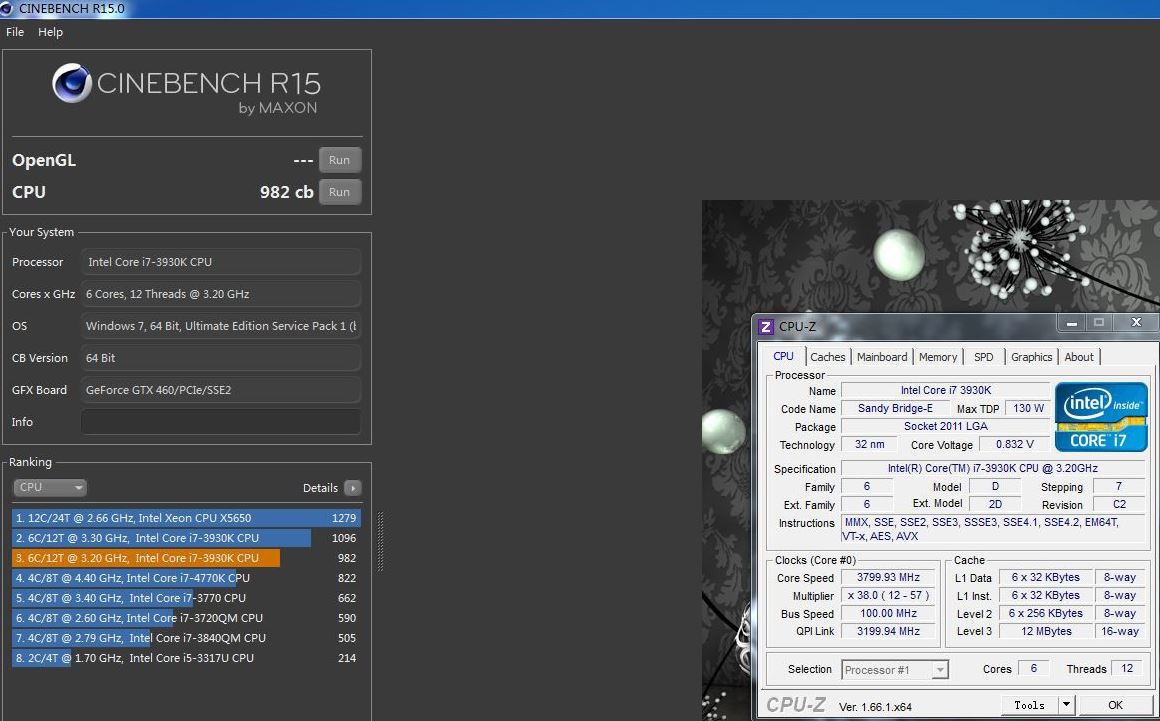Viewport: 1160px width, 721px height.
Task: Switch to the Caches tab
Action: [827, 357]
